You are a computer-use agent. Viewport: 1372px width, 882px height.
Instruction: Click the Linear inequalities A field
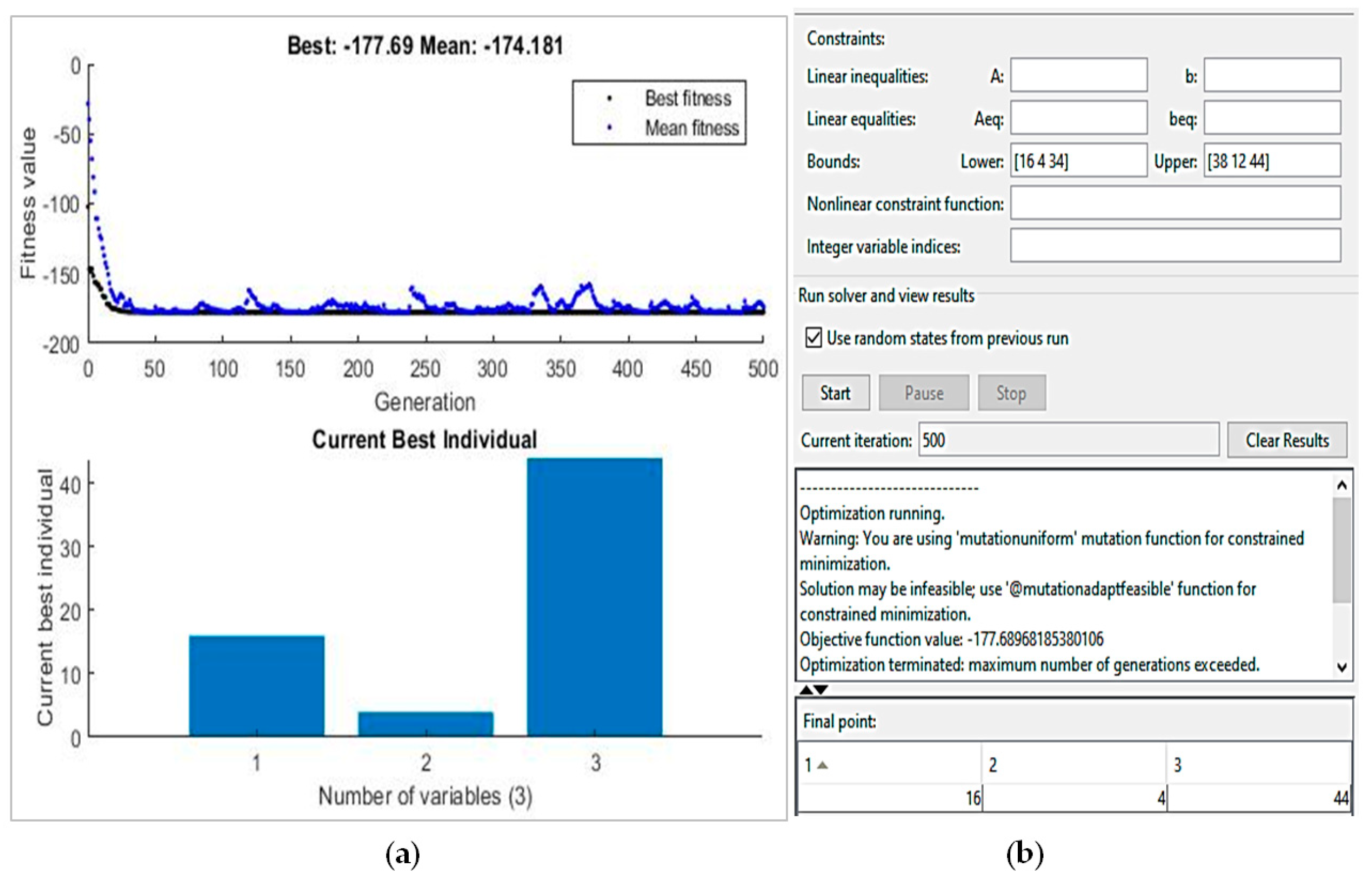tap(1078, 75)
